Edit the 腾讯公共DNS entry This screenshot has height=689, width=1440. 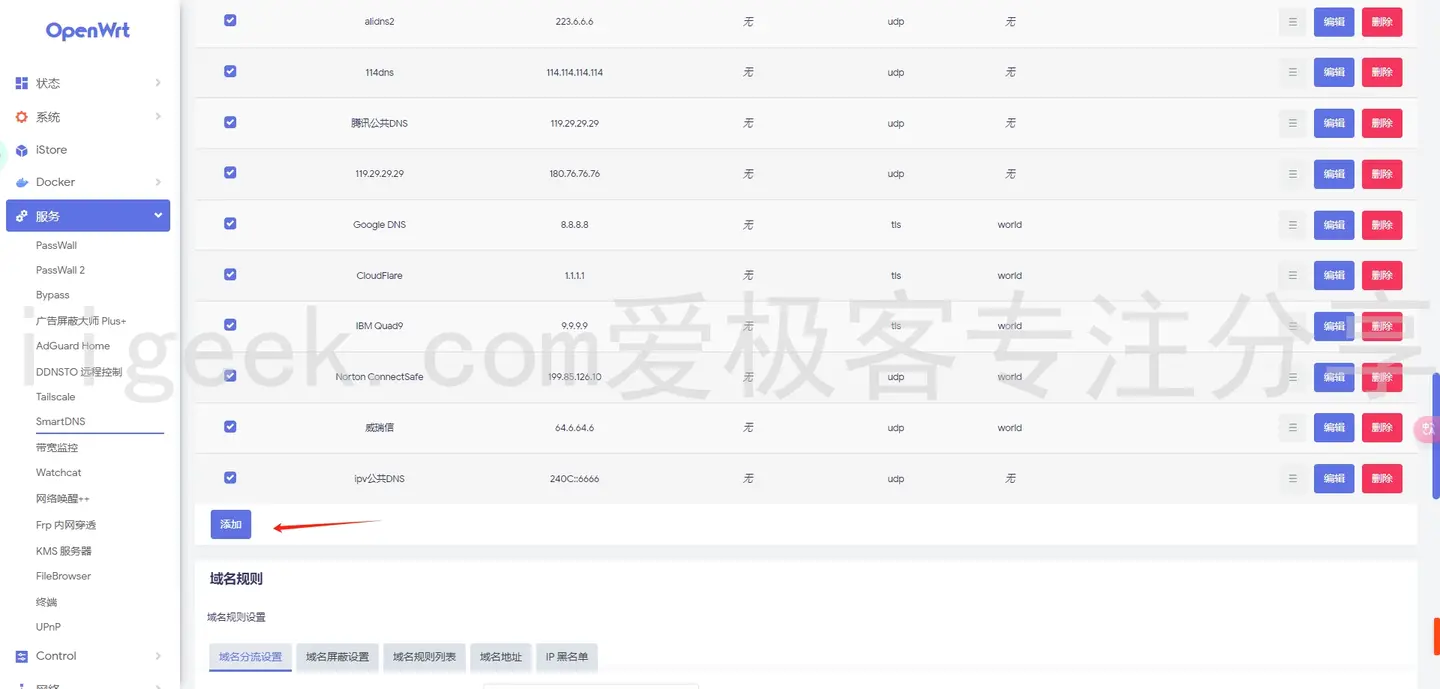[1333, 122]
